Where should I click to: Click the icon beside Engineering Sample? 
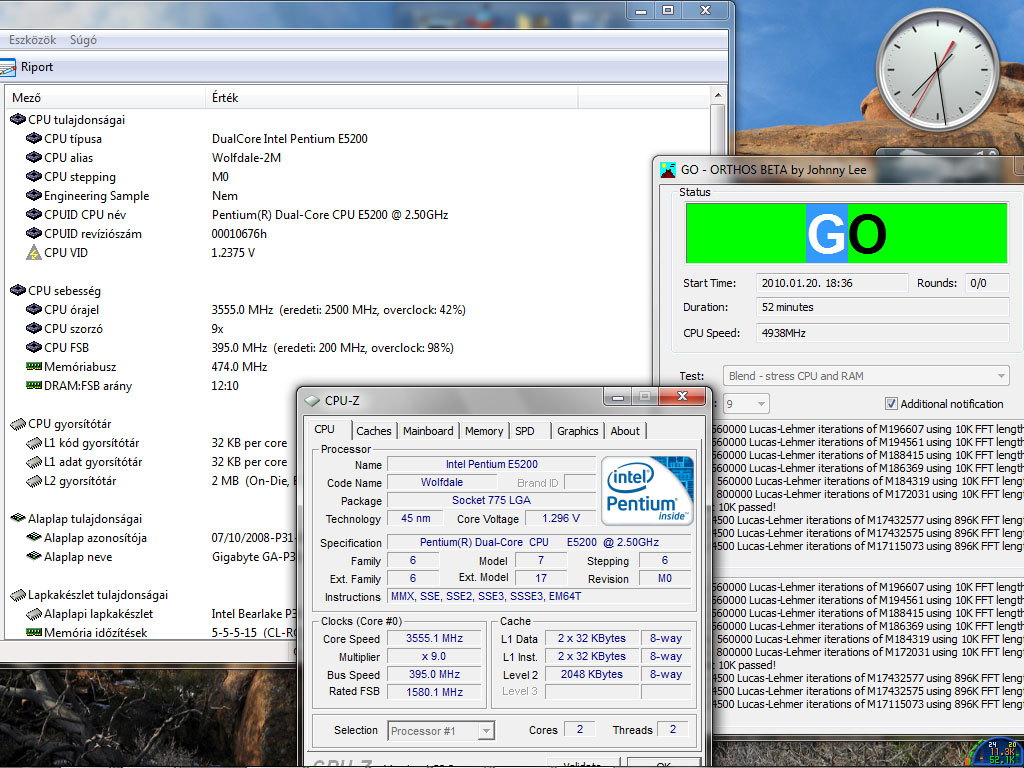pyautogui.click(x=34, y=195)
